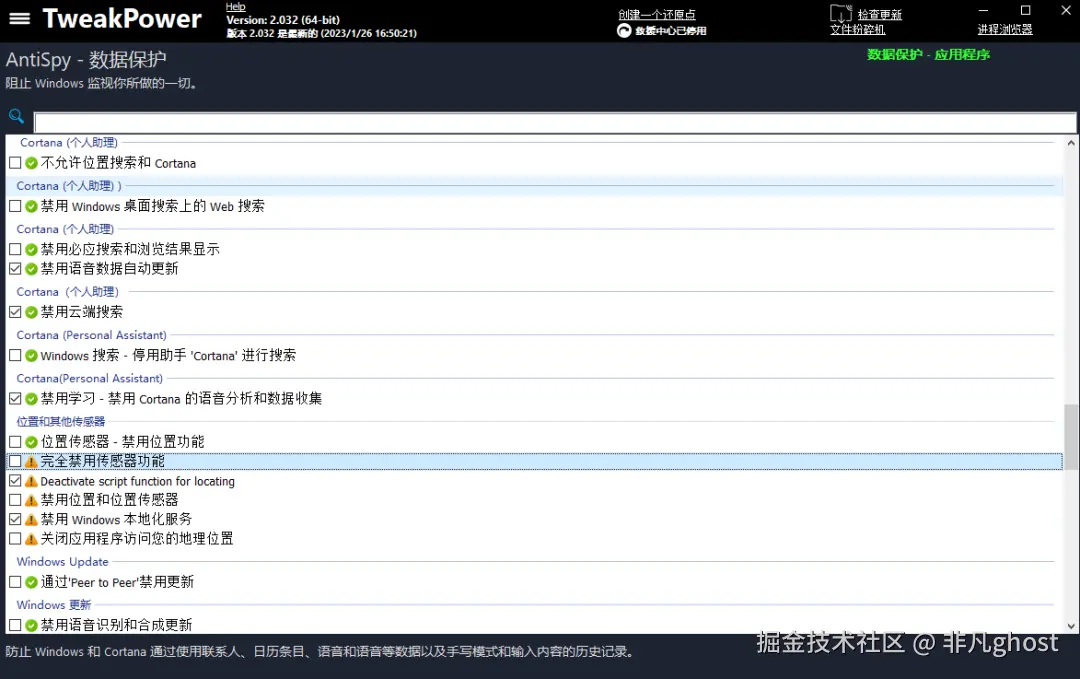Open the Help link
Viewport: 1080px width, 679px height.
pyautogui.click(x=236, y=6)
